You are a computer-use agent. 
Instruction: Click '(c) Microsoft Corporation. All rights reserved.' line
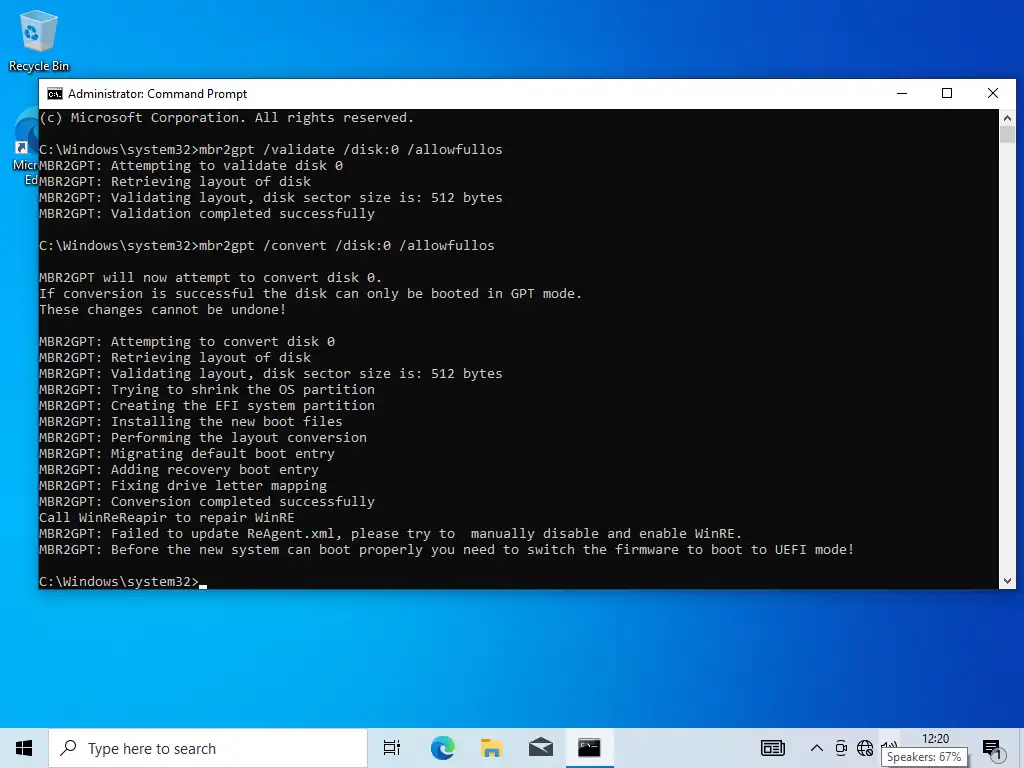point(227,118)
